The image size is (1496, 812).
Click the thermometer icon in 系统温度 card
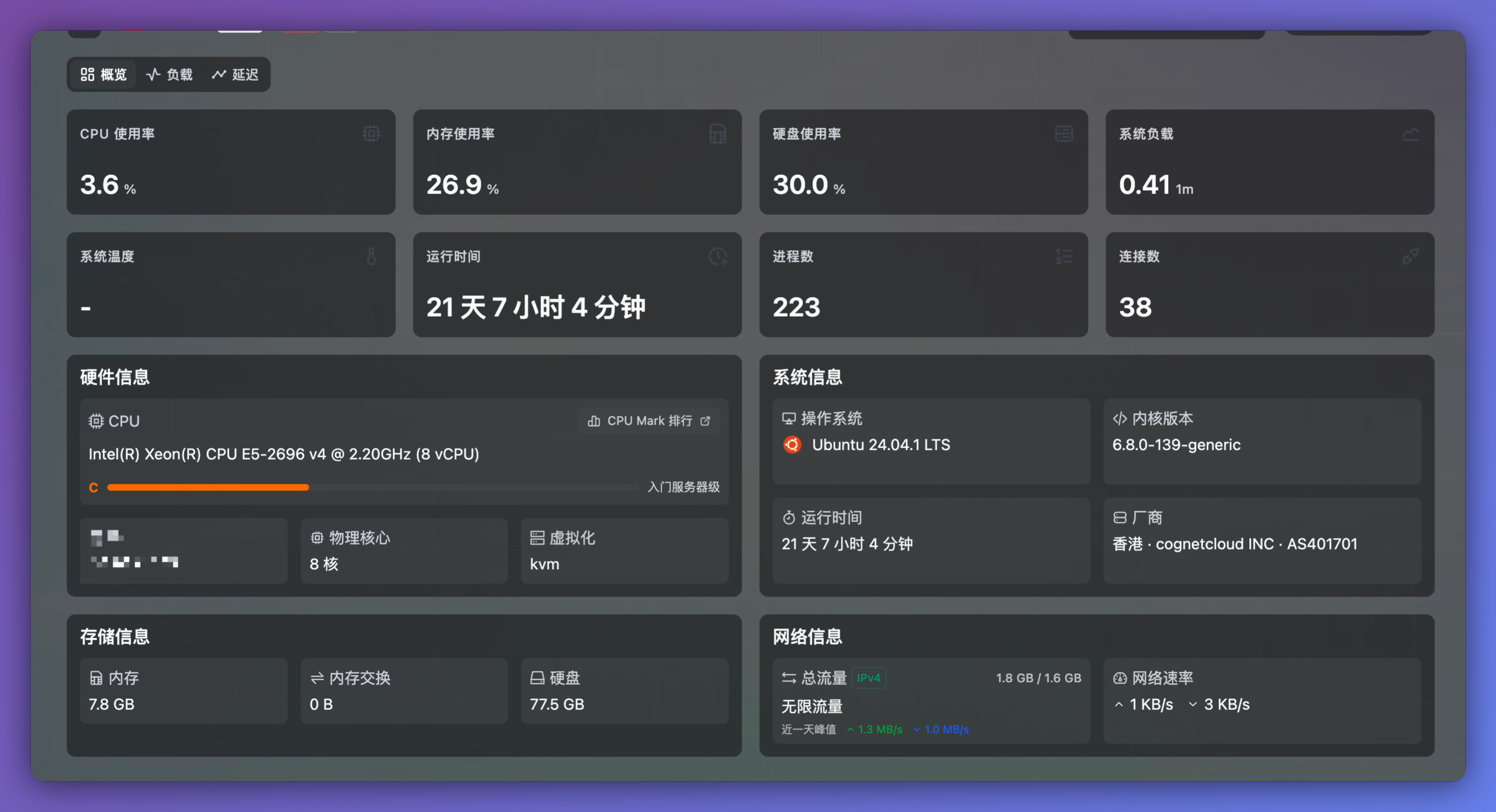372,256
